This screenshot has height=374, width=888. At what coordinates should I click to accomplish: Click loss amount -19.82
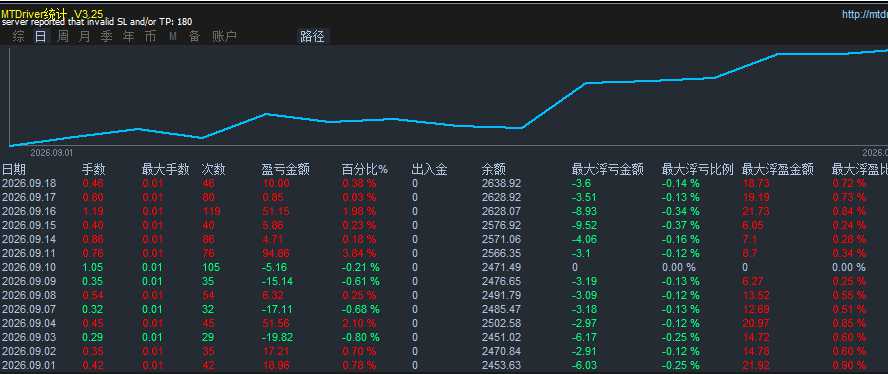277,337
